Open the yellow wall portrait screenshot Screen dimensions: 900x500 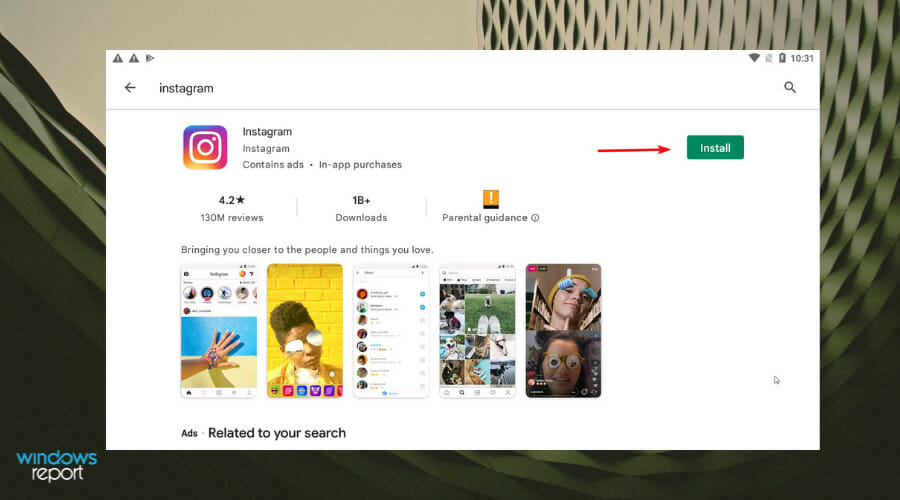pos(305,331)
